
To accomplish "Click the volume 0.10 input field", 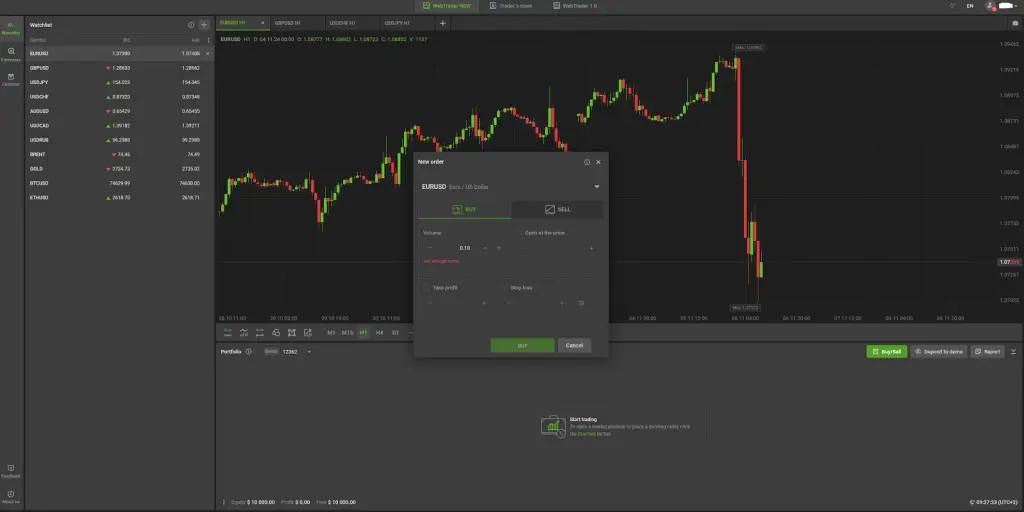I will (464, 248).
